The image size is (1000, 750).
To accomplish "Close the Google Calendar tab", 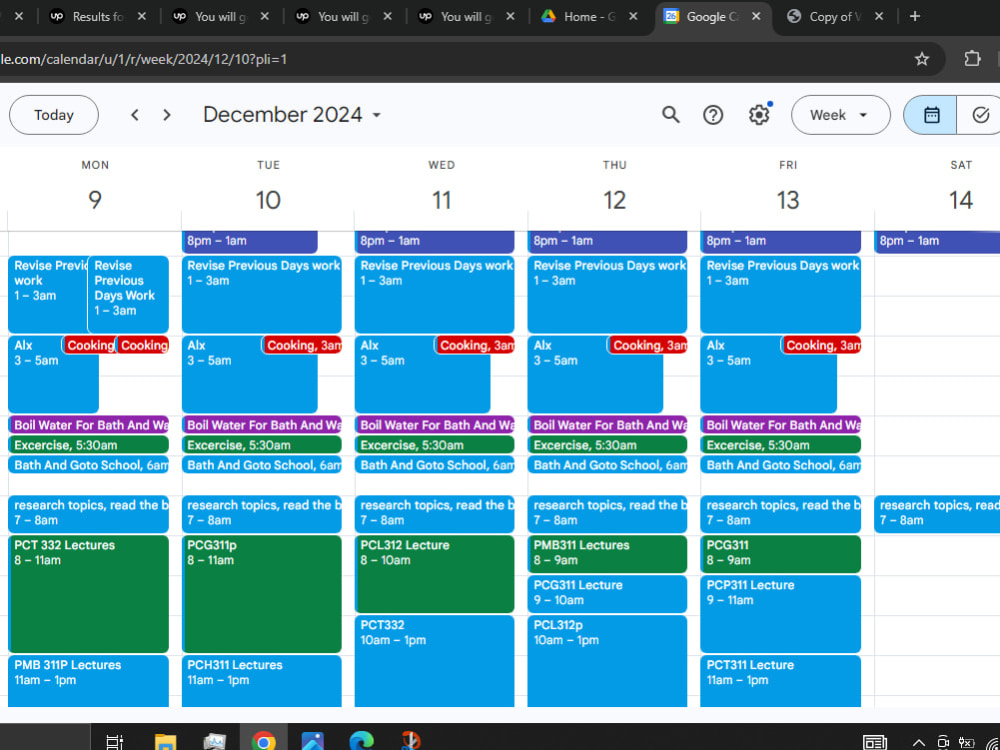I will tap(756, 17).
